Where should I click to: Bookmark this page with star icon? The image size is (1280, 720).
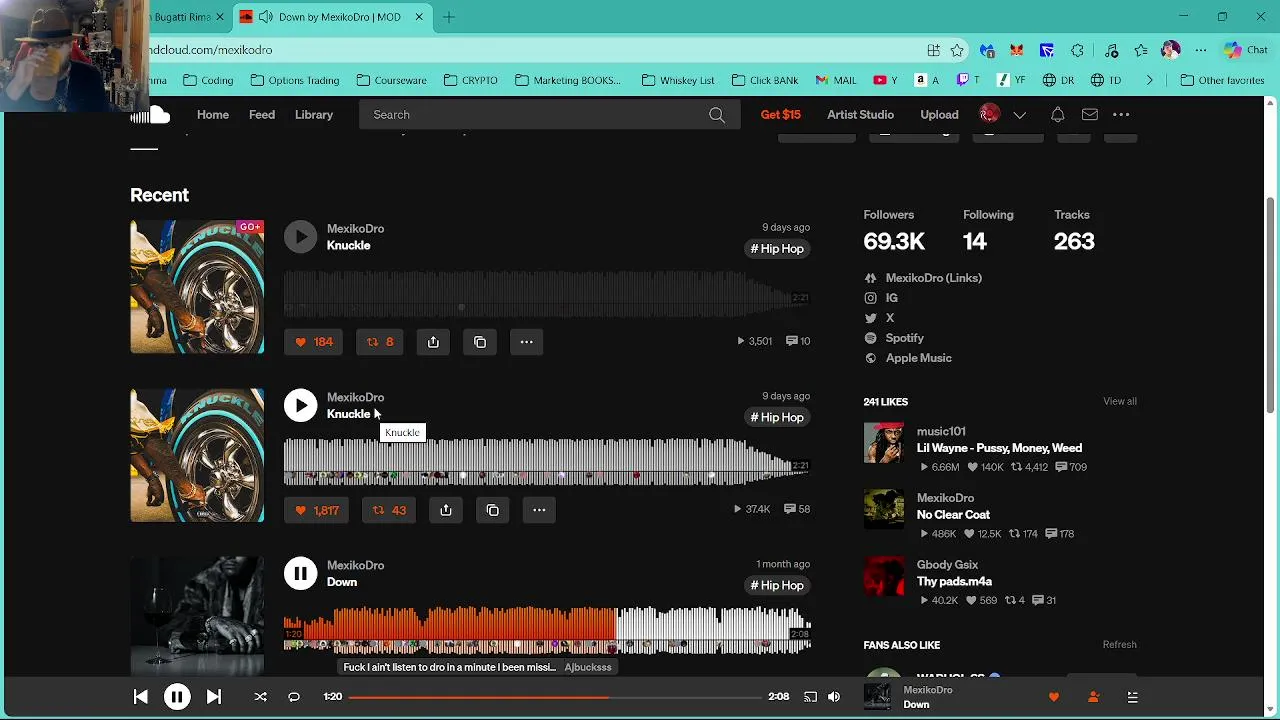click(957, 50)
